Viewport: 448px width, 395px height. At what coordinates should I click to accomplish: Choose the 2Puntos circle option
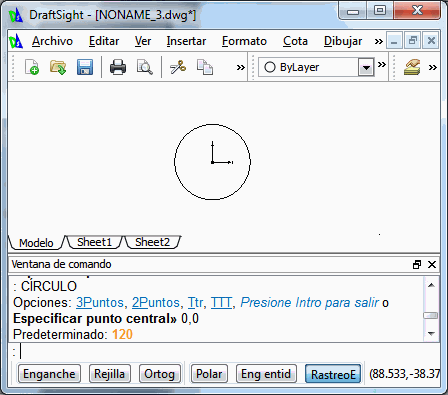pos(156,303)
